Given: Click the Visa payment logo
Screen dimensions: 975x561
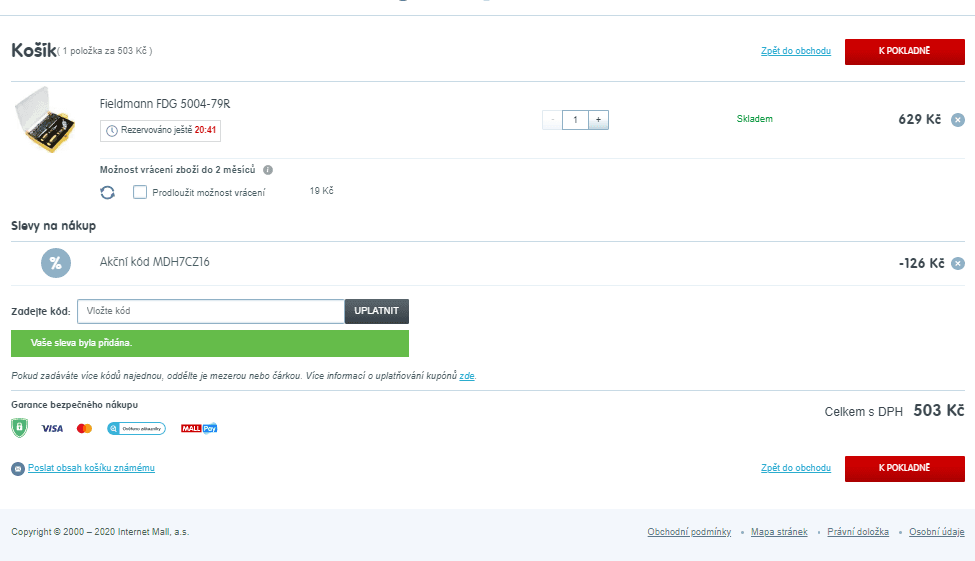Looking at the screenshot, I should coord(52,428).
